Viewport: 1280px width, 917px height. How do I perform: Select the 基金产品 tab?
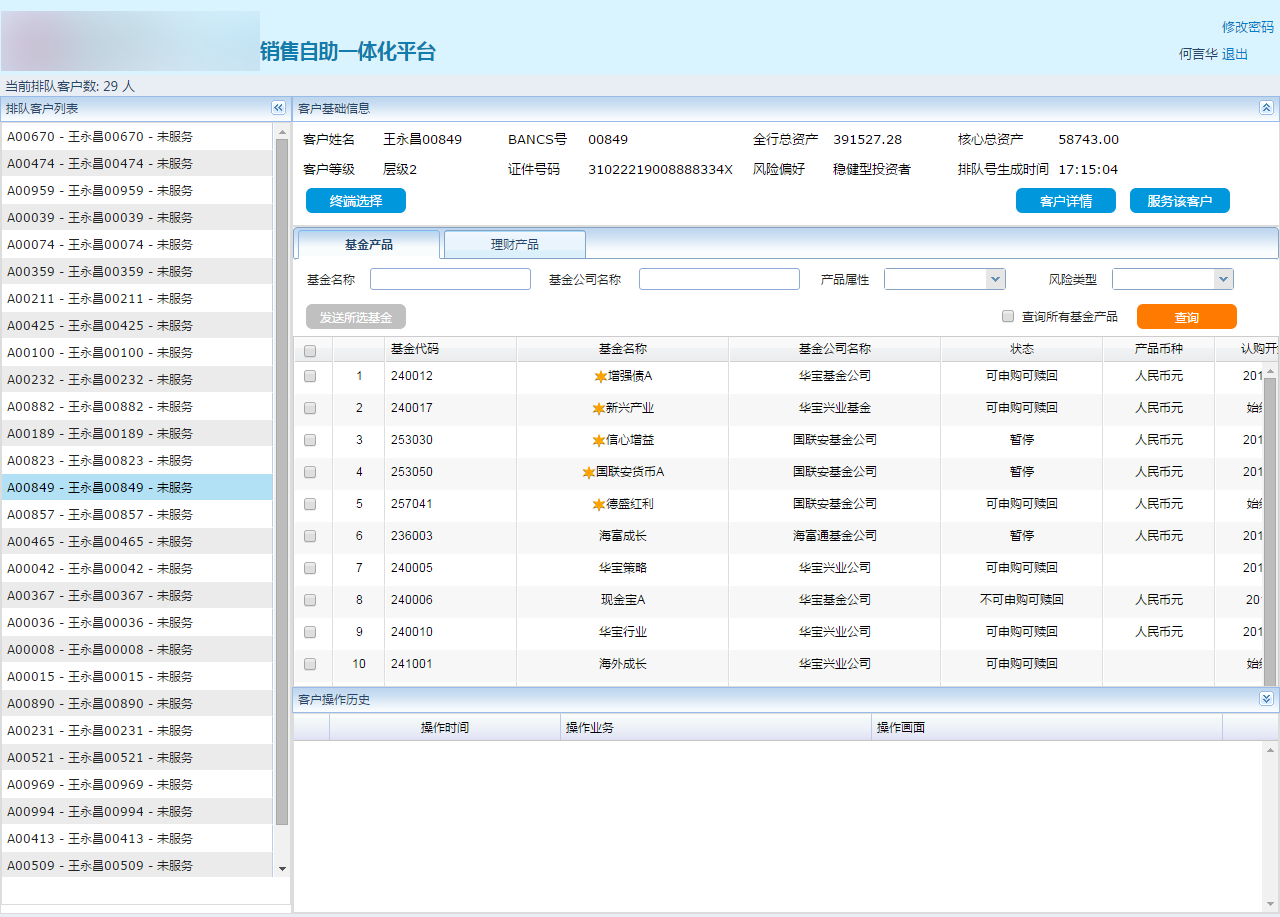click(x=368, y=245)
